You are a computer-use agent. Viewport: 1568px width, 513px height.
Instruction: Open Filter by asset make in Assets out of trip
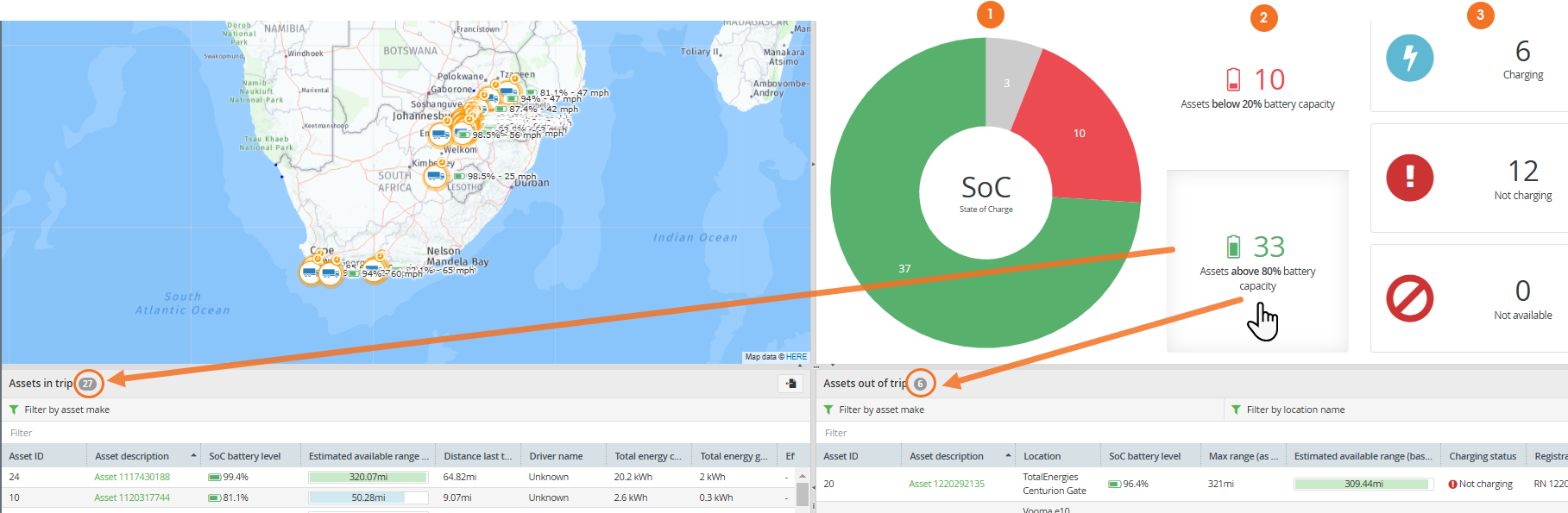[x=881, y=410]
